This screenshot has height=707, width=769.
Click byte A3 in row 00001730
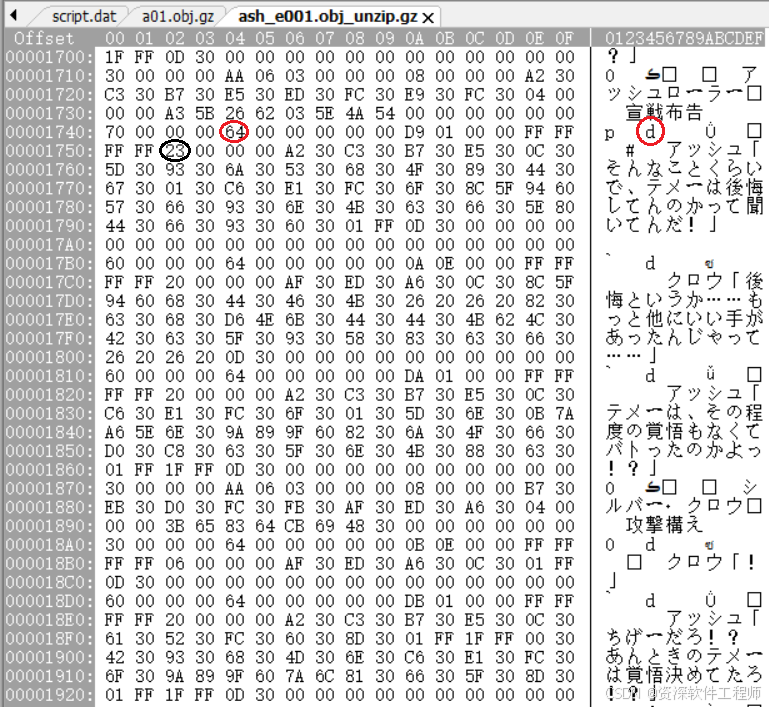[x=175, y=113]
